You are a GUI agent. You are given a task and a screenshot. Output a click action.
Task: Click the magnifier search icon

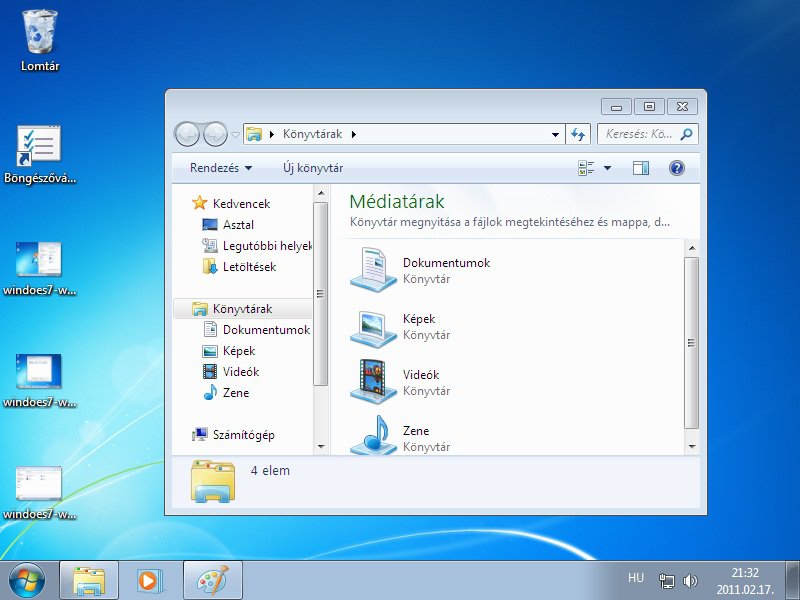[687, 134]
